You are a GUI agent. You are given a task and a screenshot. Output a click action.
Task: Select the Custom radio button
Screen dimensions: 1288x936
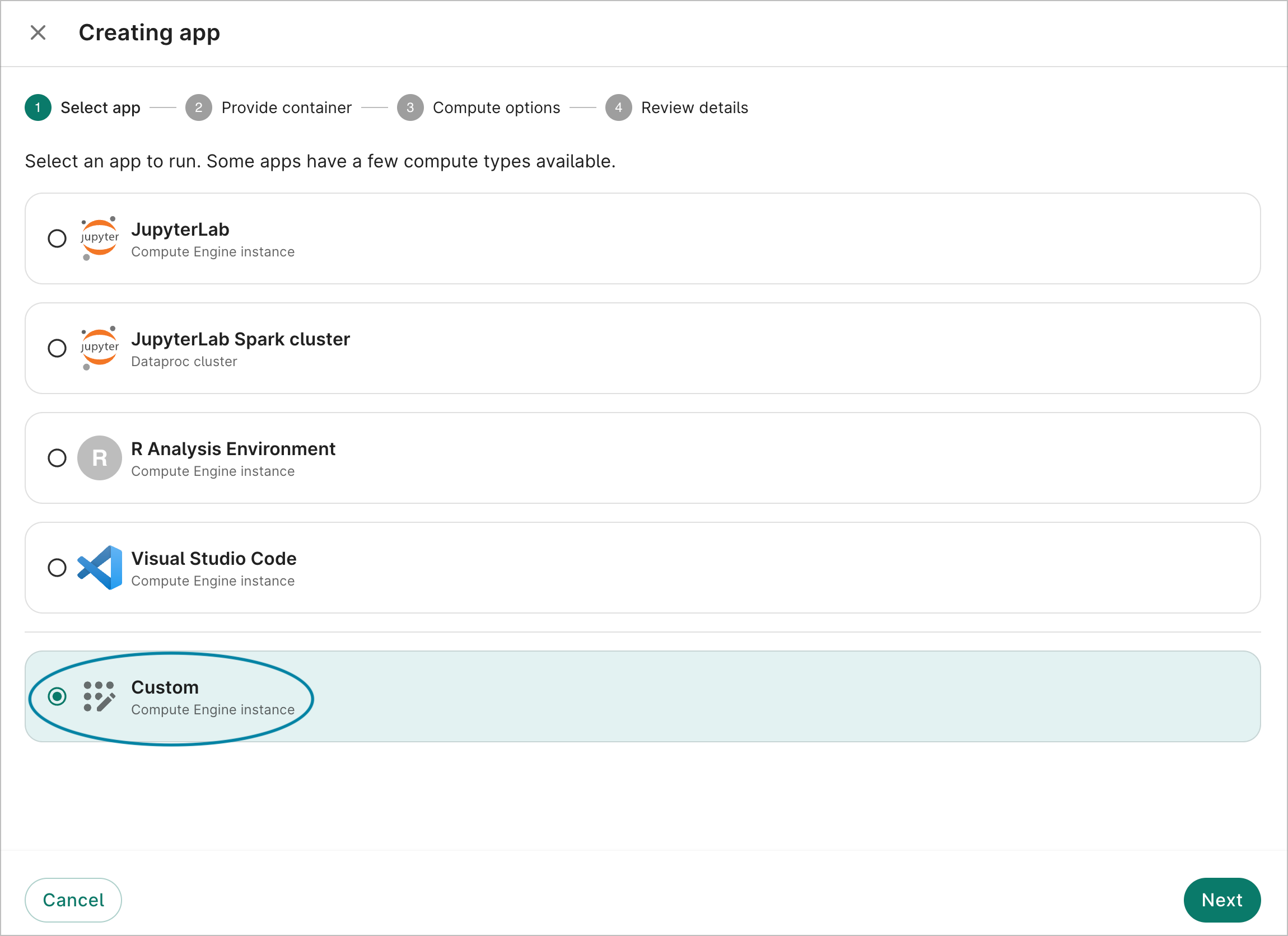tap(57, 696)
